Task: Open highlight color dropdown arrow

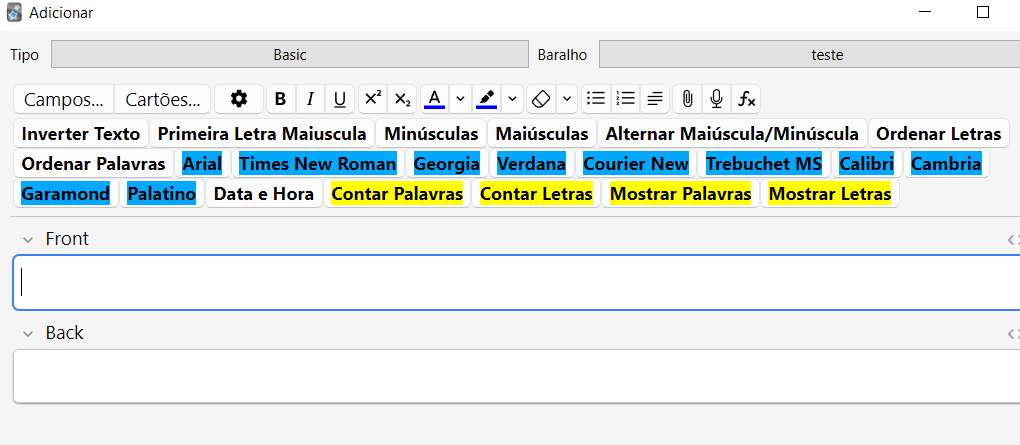Action: (x=512, y=99)
